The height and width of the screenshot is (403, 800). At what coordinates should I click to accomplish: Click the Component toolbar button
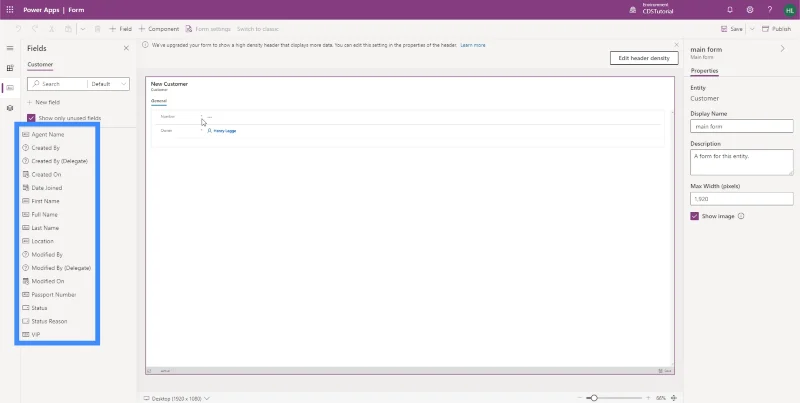pos(159,29)
